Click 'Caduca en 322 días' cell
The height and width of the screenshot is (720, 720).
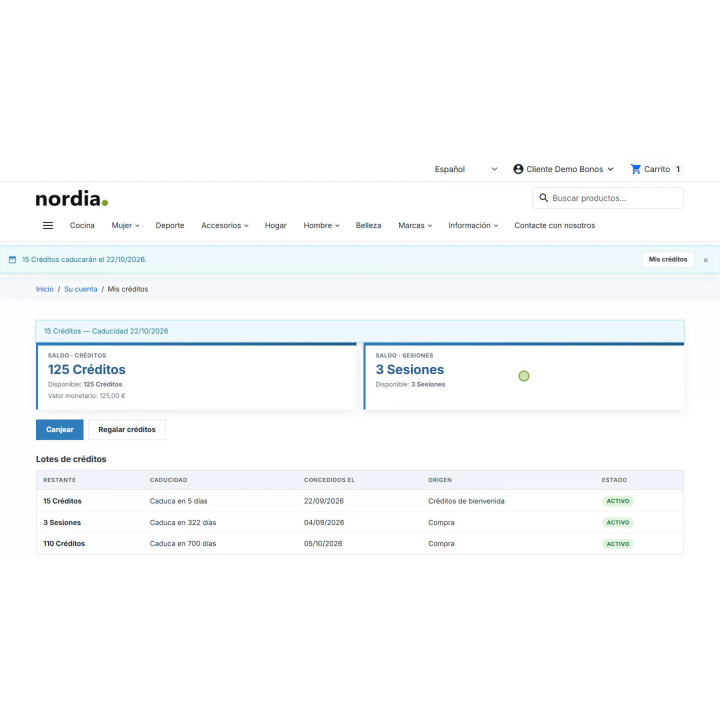tap(183, 523)
